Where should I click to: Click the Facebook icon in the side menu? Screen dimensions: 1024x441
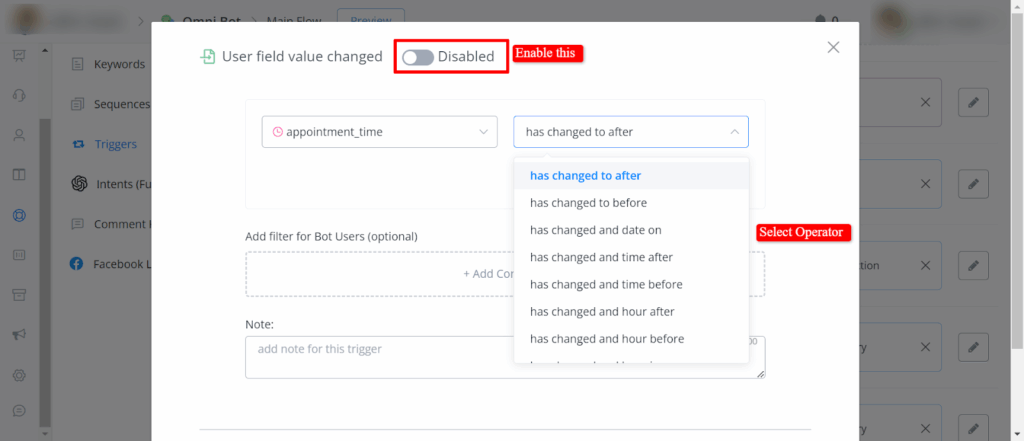pos(76,264)
